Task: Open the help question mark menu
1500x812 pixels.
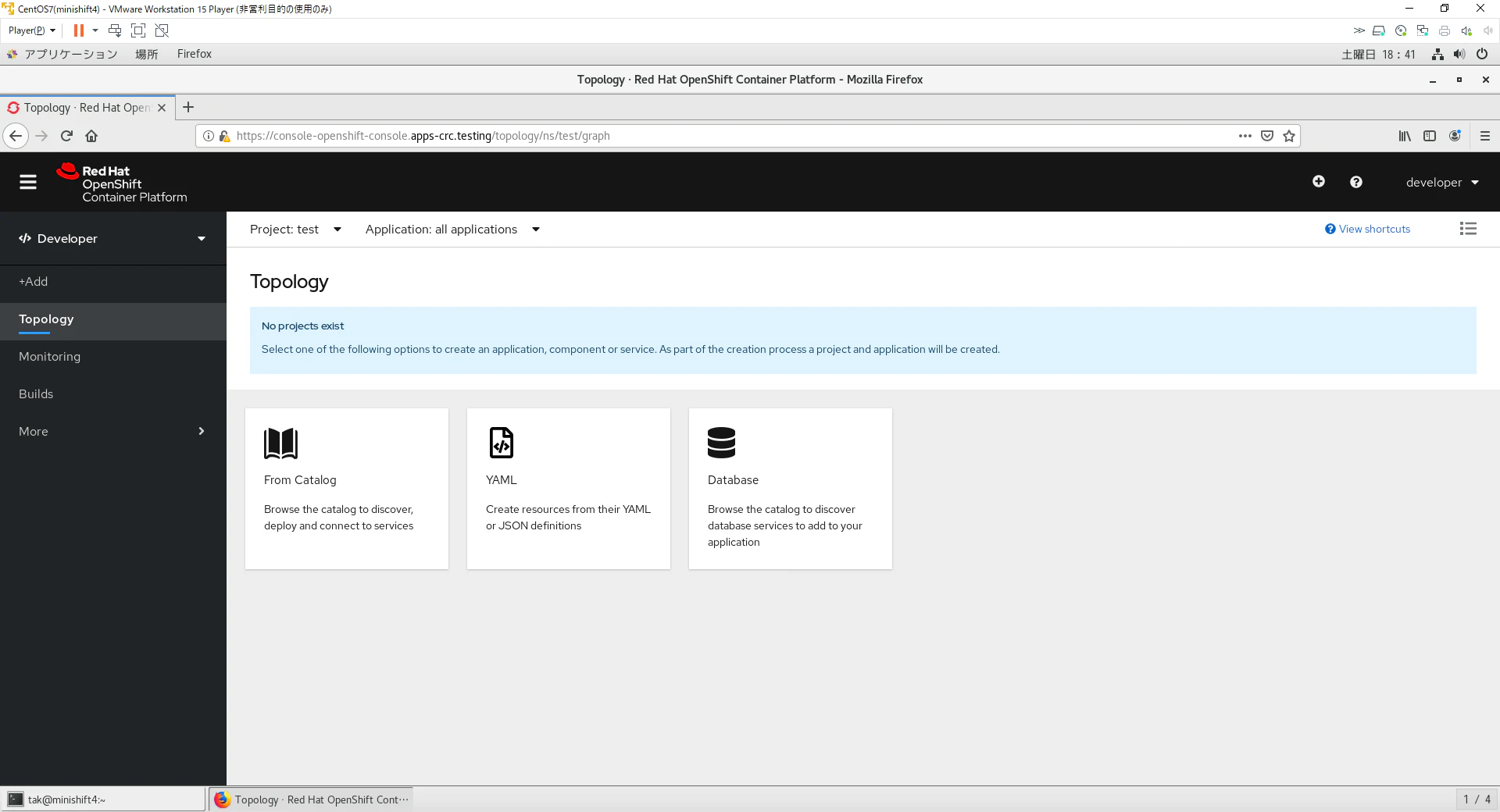Action: (1356, 182)
